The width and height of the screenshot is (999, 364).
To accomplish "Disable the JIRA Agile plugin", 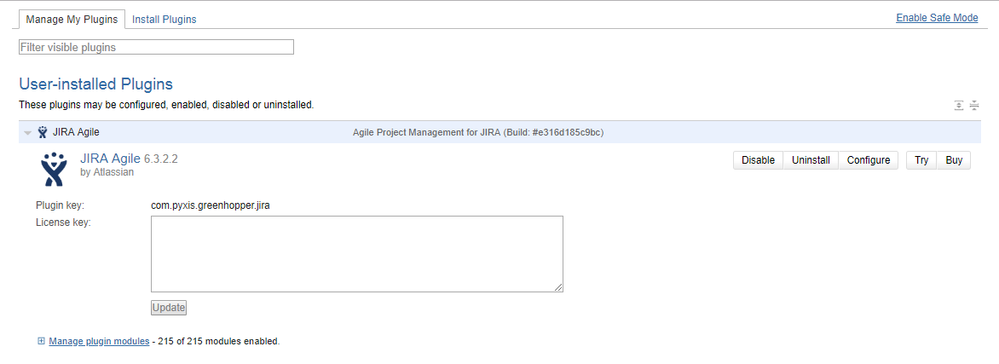I will pos(758,160).
